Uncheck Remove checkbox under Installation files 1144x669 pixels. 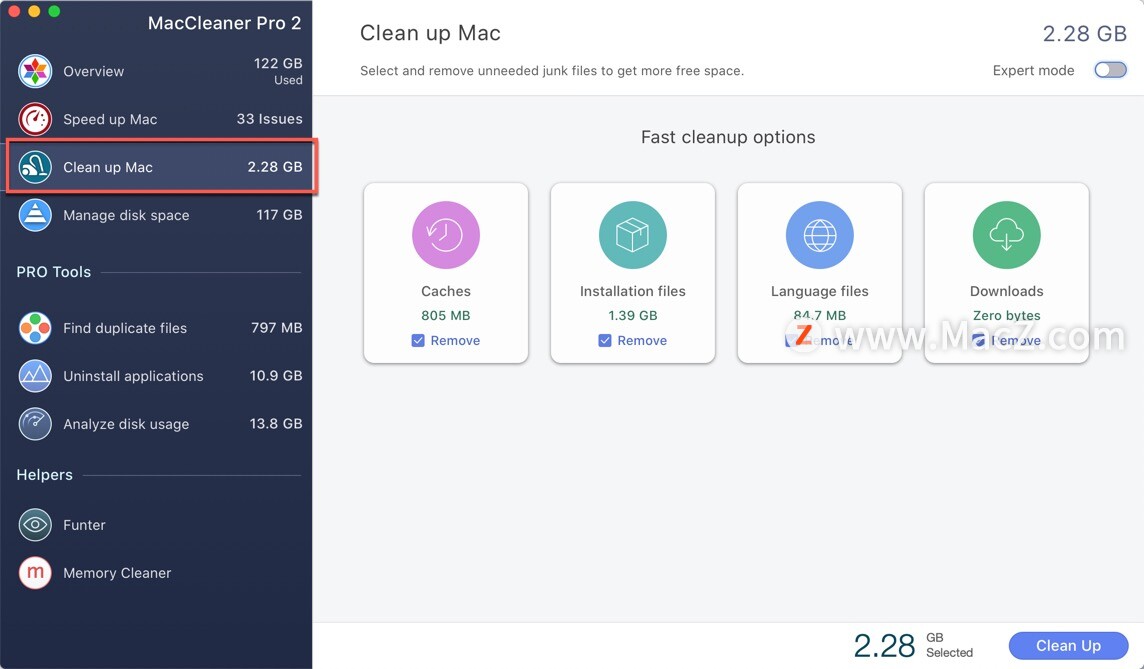(605, 341)
